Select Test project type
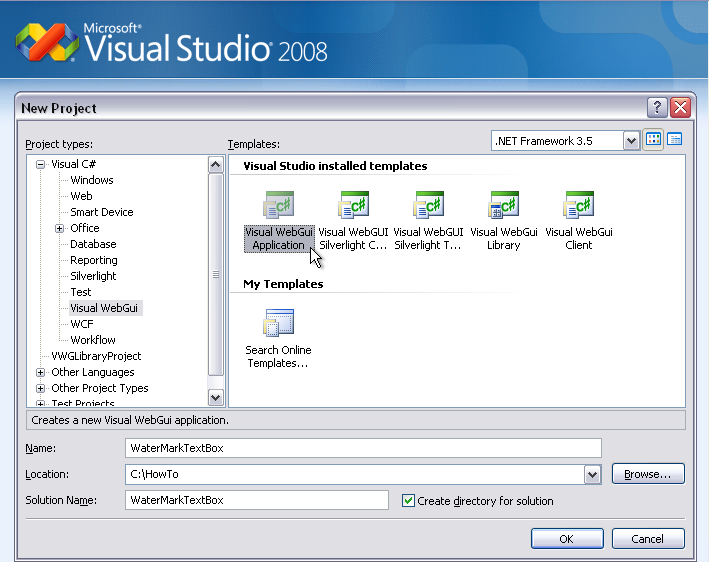 [80, 292]
